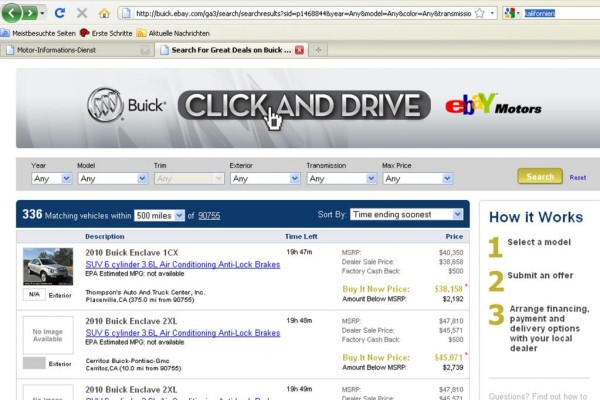Click the yellow Search button
Screen dimensions: 600x400
tap(540, 176)
